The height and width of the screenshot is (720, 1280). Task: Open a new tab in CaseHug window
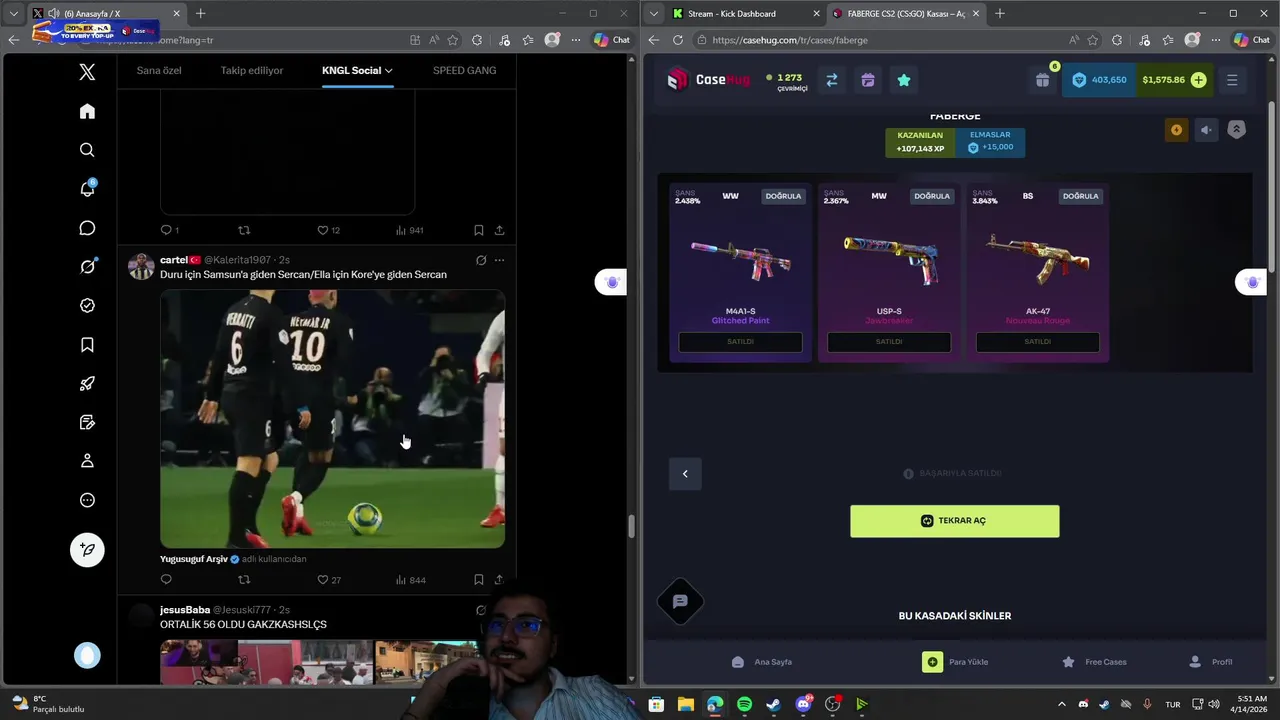(x=1000, y=14)
